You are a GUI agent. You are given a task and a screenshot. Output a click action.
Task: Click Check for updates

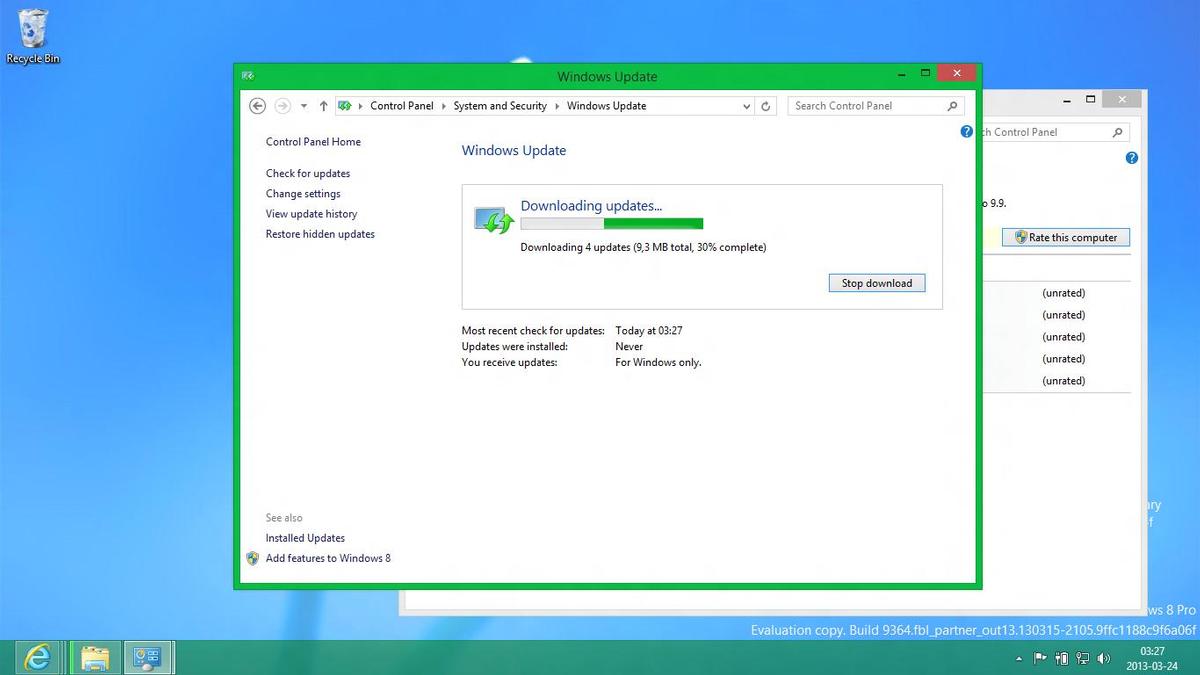pyautogui.click(x=308, y=174)
